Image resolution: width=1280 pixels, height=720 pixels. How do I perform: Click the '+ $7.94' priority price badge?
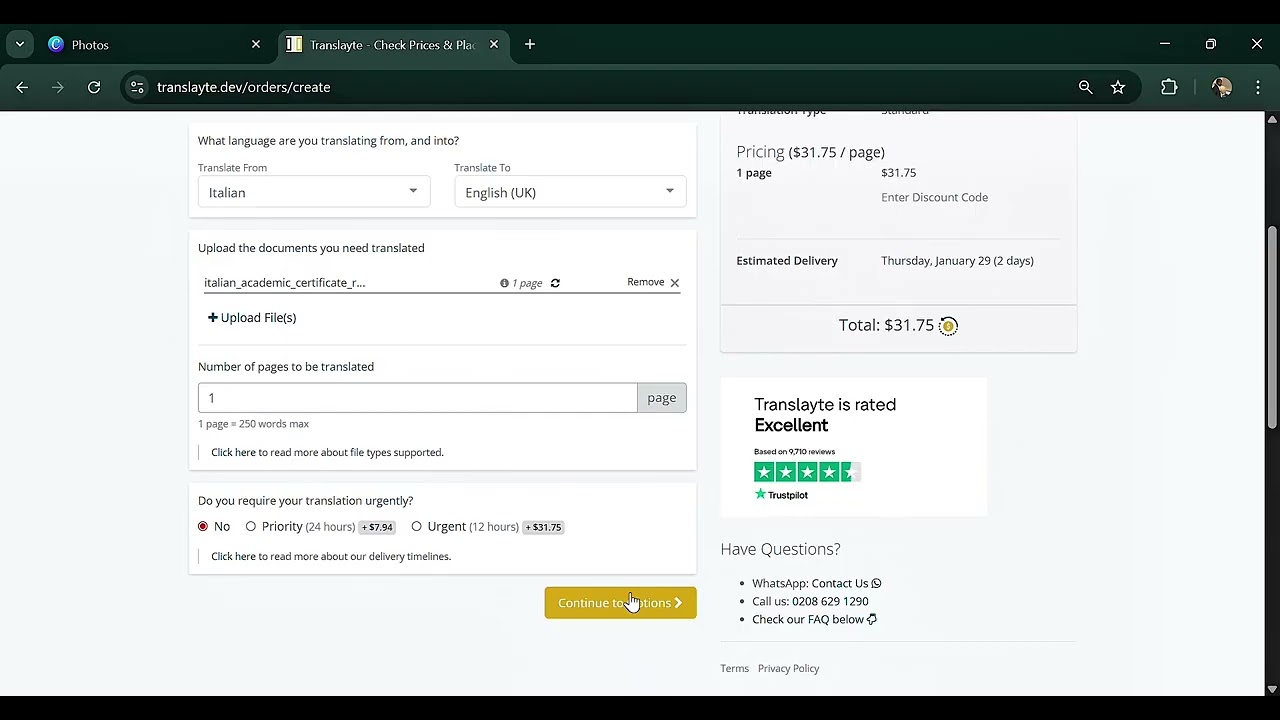pyautogui.click(x=378, y=527)
